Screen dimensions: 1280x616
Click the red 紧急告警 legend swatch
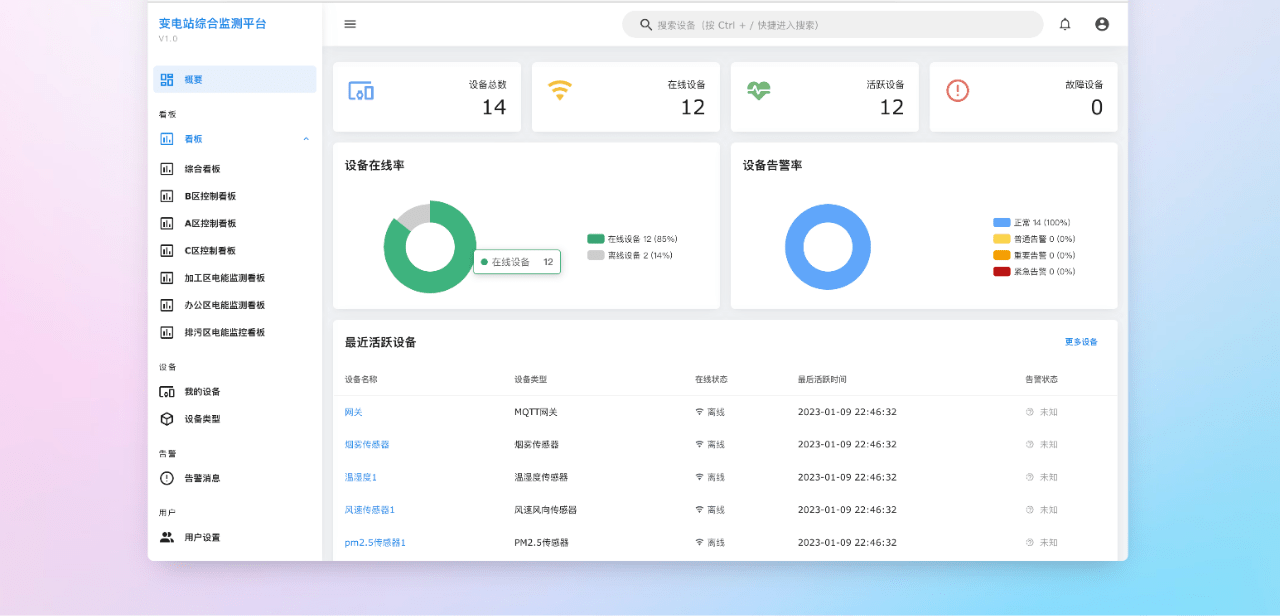1001,271
